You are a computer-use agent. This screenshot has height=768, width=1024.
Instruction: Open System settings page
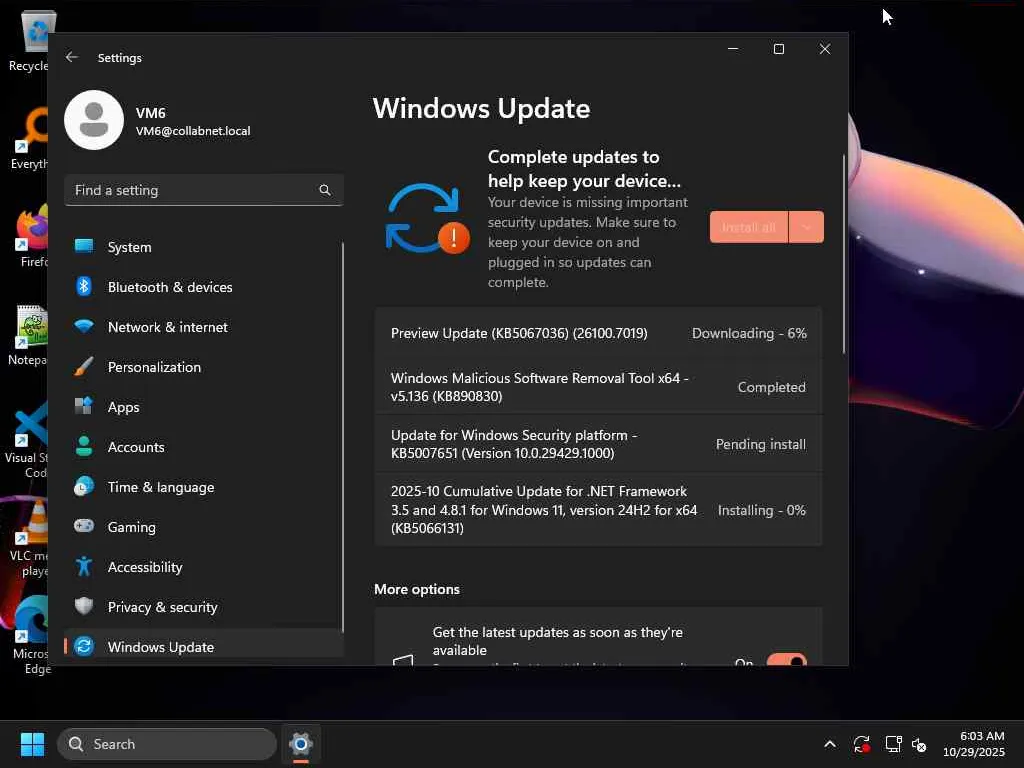tap(204, 247)
